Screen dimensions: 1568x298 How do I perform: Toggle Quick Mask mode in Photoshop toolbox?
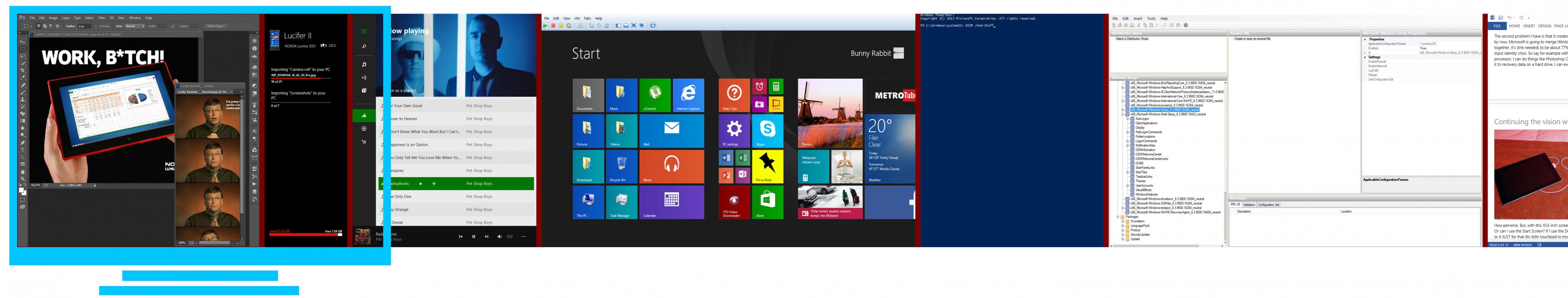(x=23, y=199)
